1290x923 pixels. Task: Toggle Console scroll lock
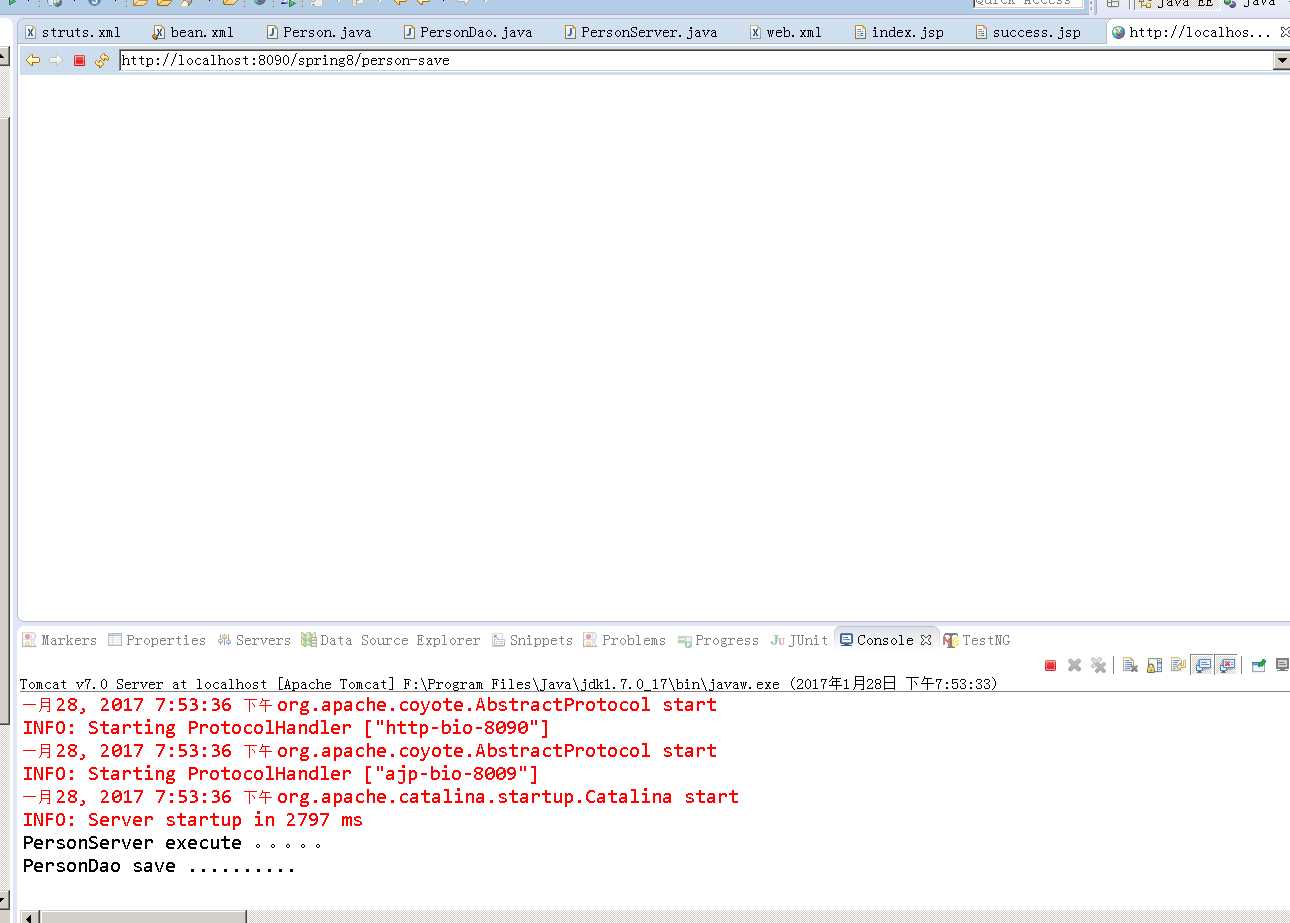[1154, 665]
